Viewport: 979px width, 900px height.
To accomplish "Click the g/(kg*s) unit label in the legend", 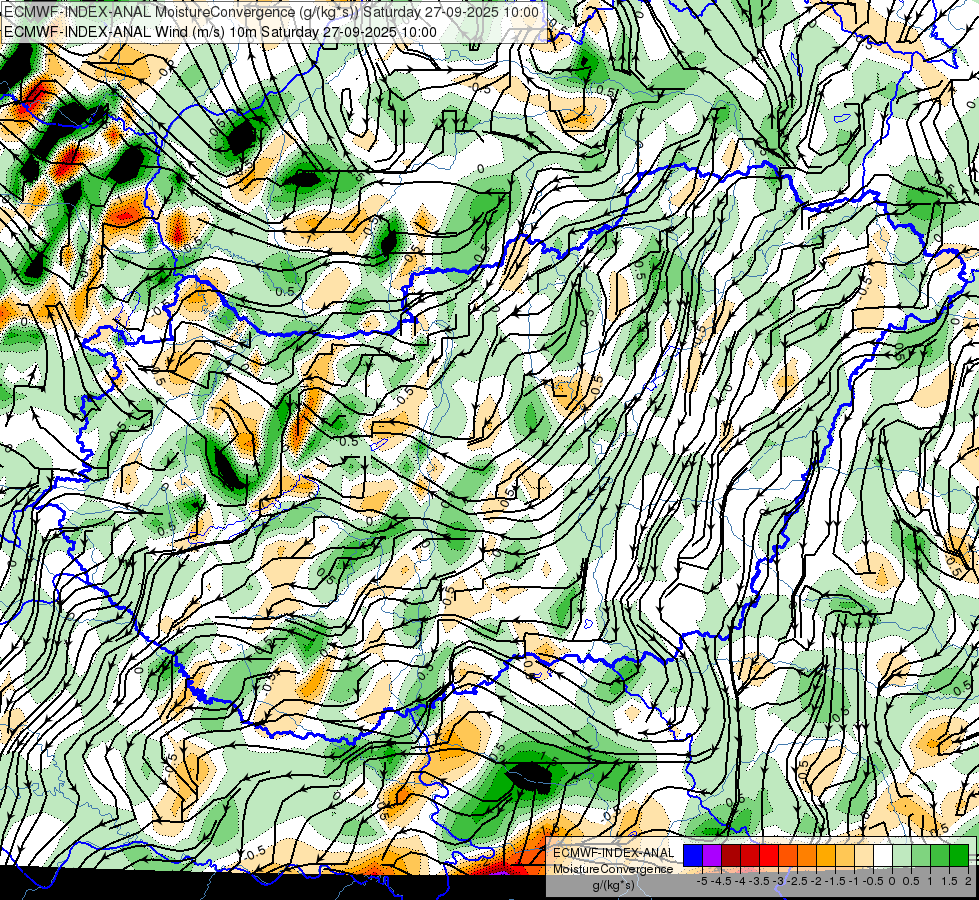I will point(613,885).
